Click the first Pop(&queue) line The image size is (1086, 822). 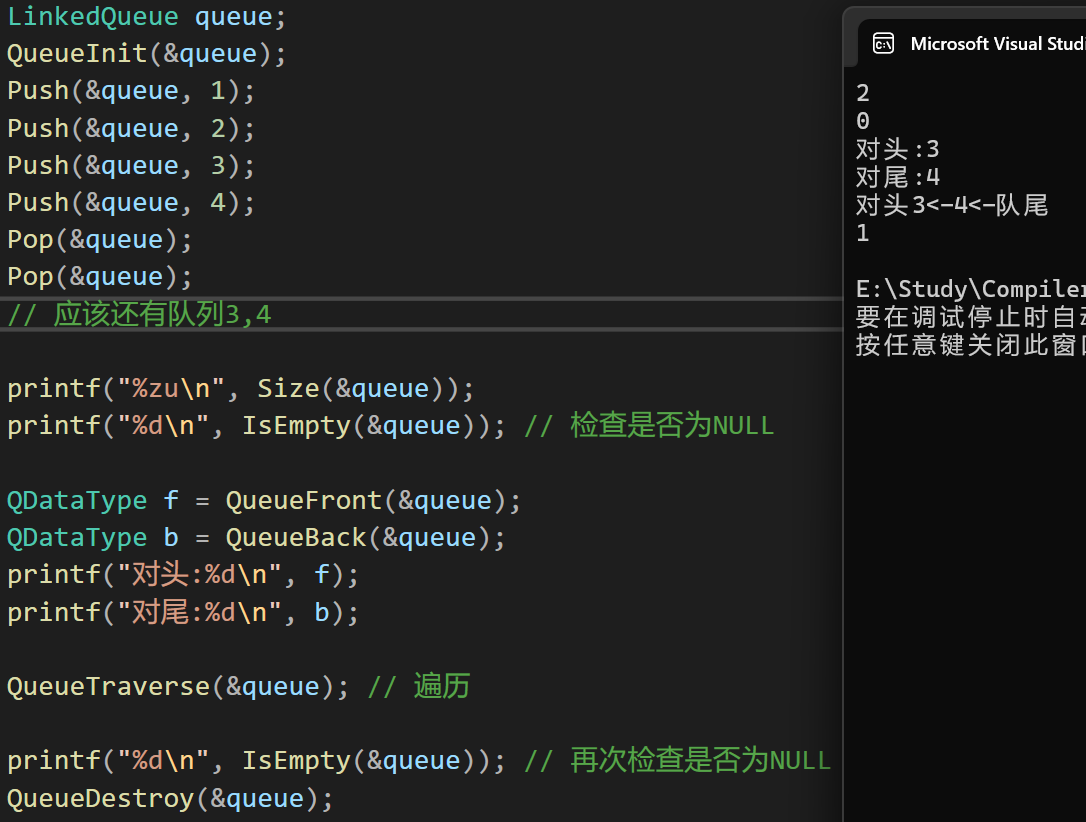(99, 240)
